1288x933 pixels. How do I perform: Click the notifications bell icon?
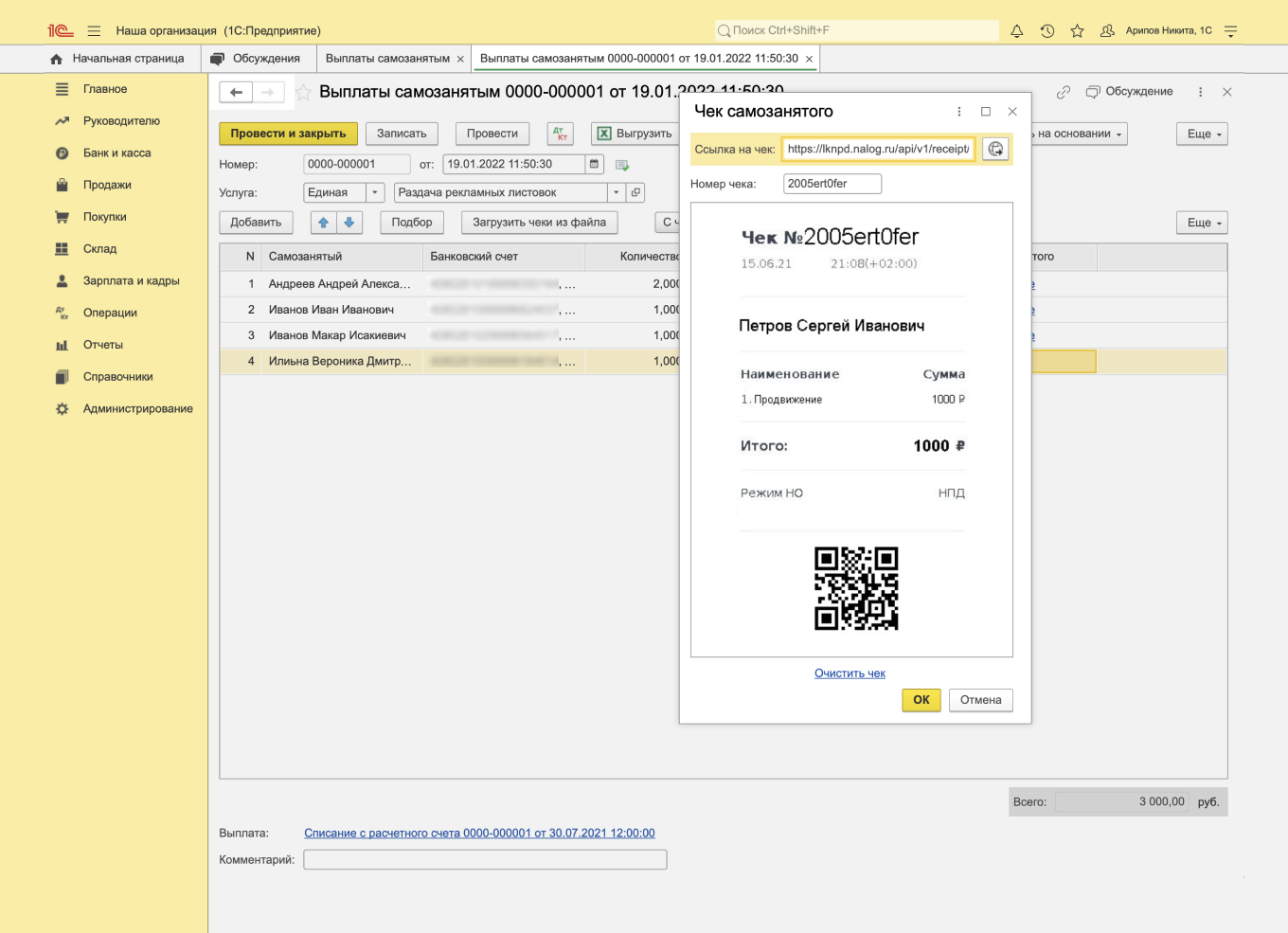1016,31
